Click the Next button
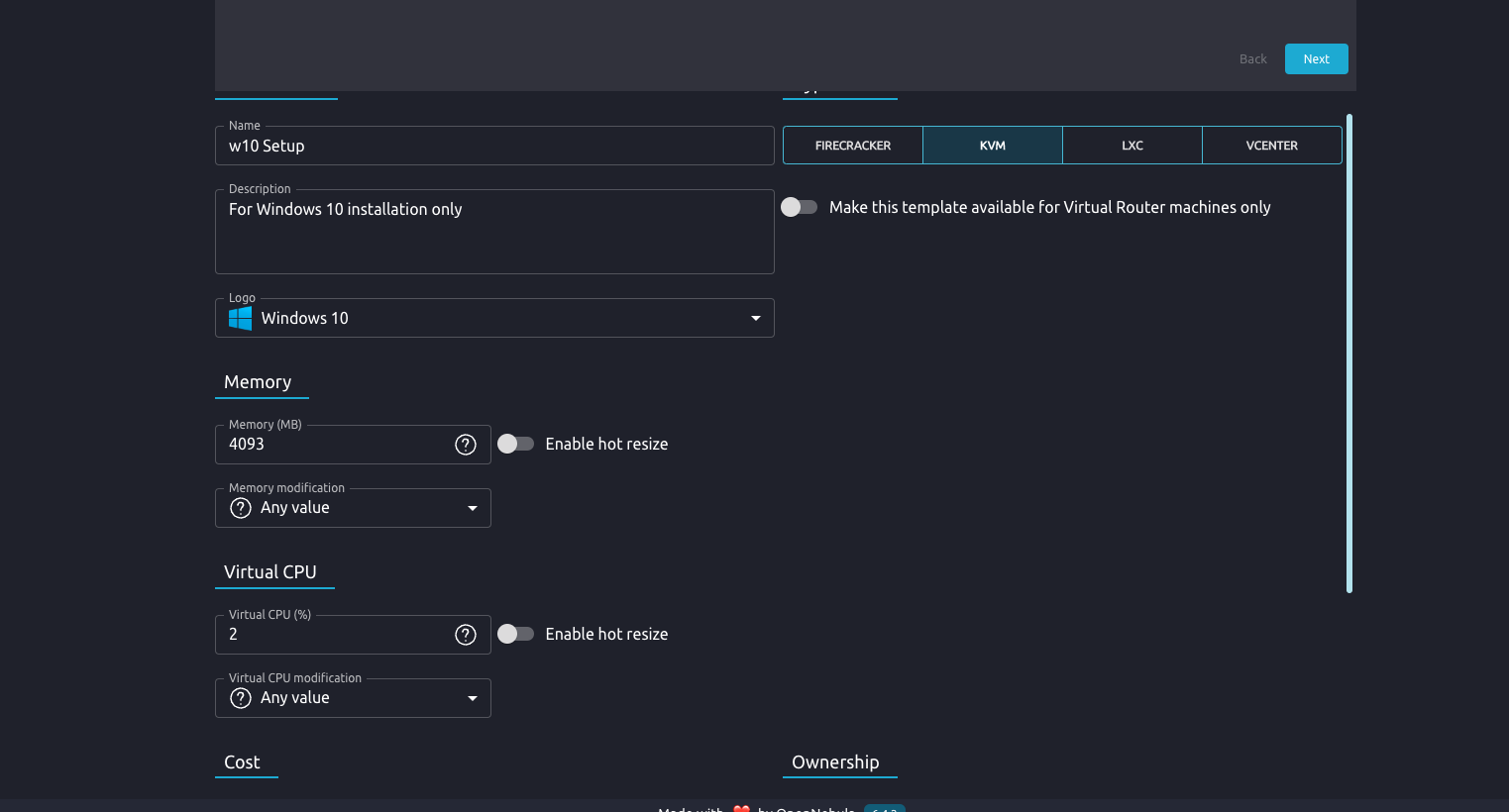This screenshot has height=812, width=1509. pyautogui.click(x=1316, y=58)
